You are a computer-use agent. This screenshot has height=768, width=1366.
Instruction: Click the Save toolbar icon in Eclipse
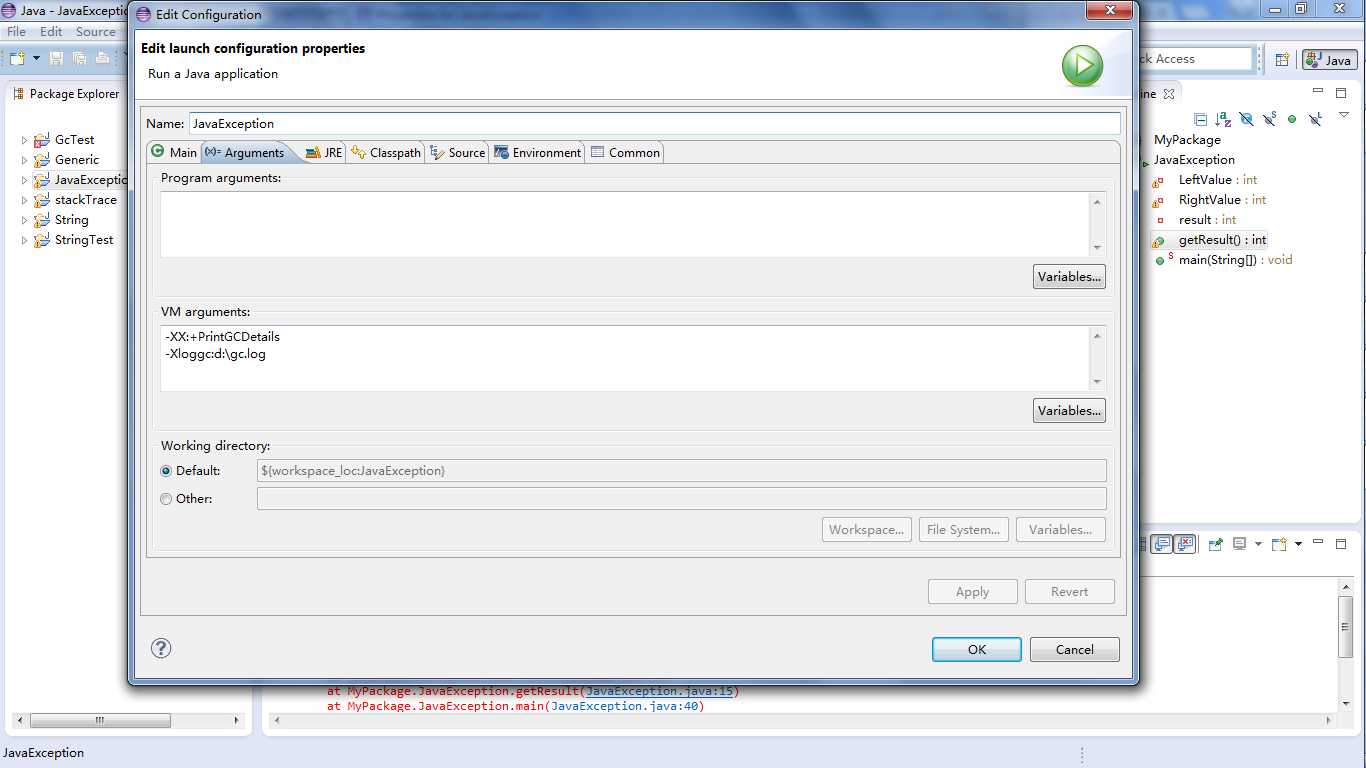[56, 59]
